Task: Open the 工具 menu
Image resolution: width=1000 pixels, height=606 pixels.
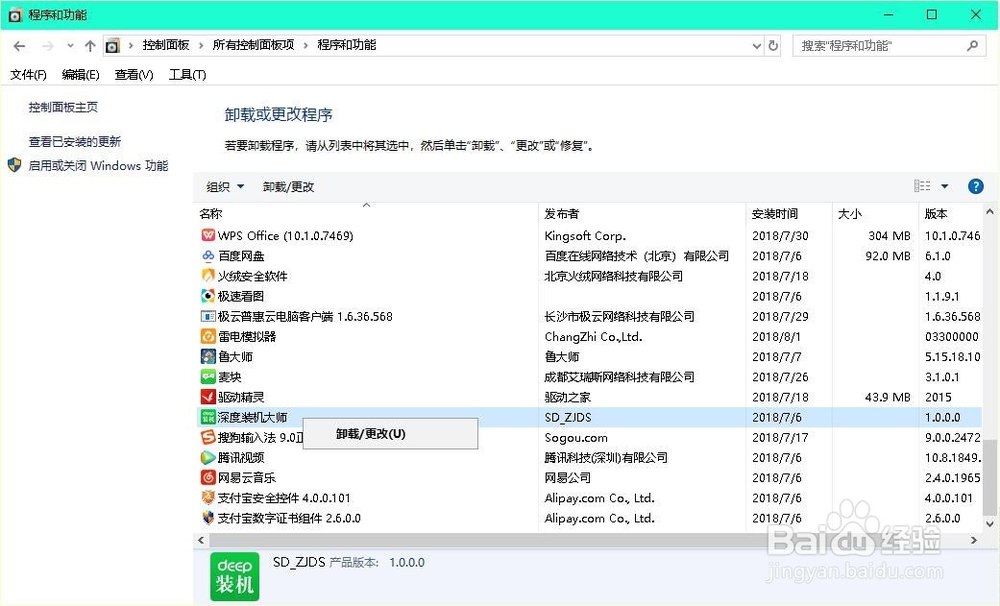Action: click(186, 74)
